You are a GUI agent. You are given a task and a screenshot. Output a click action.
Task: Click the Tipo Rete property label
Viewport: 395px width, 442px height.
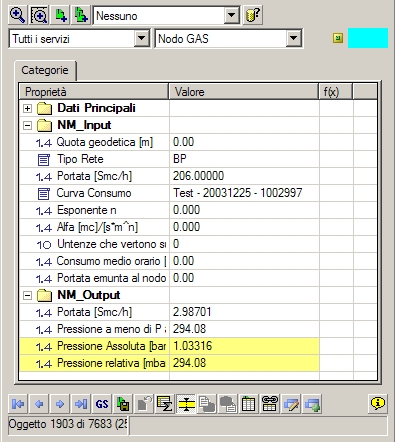80,159
